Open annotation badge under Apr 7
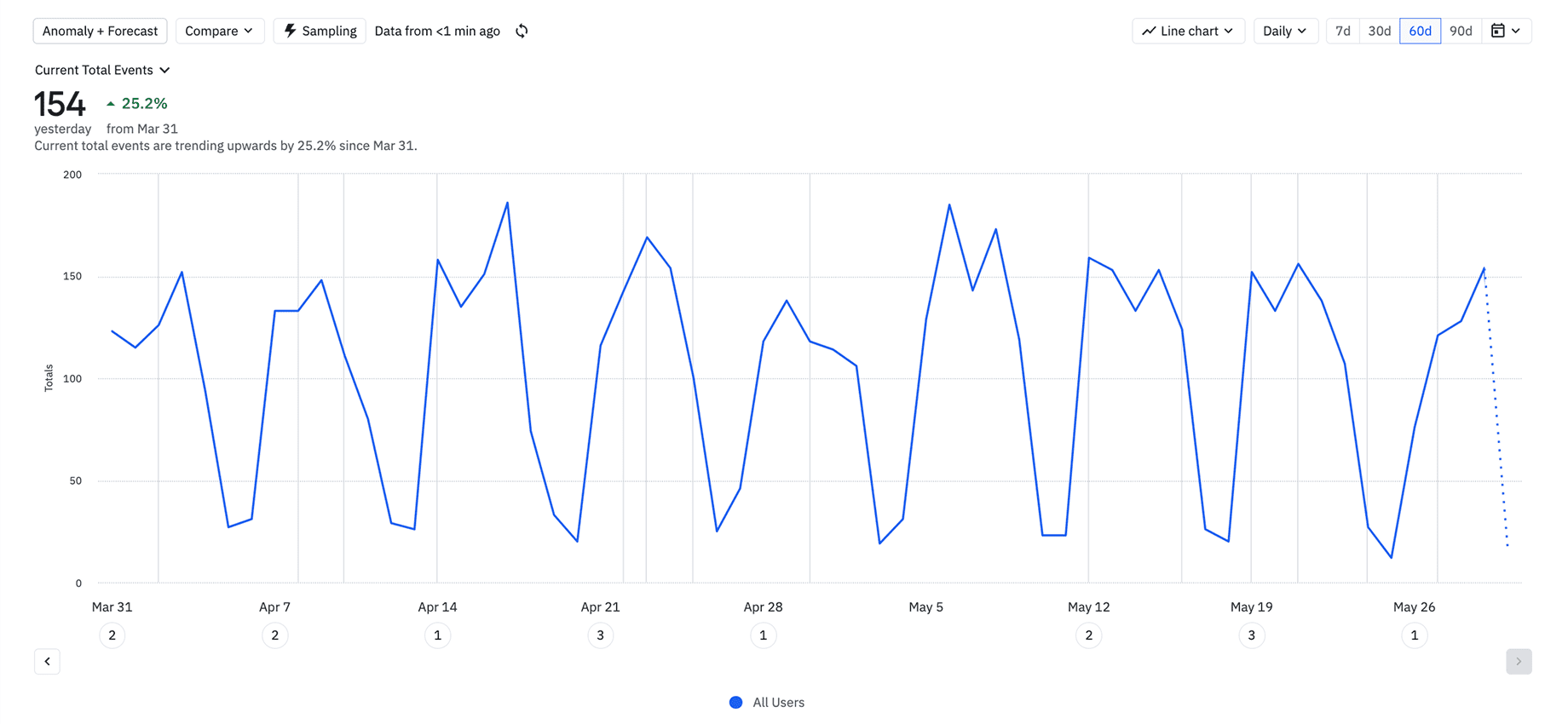This screenshot has width=1568, height=724. coord(274,635)
